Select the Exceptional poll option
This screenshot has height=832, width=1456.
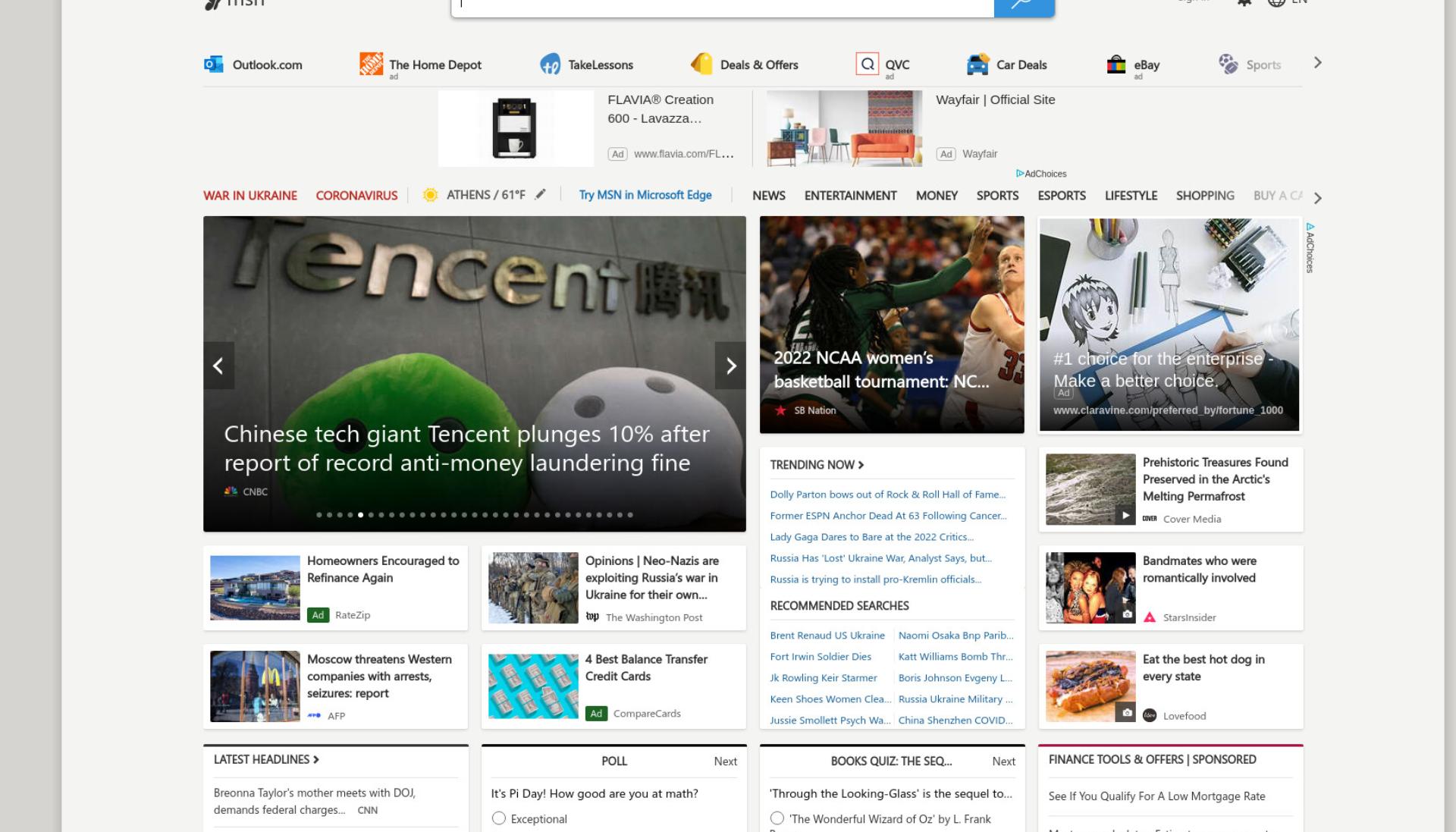pyautogui.click(x=498, y=818)
